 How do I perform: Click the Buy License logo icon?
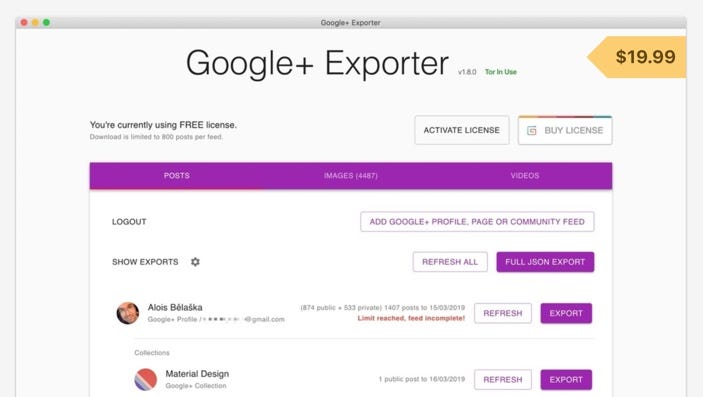pos(532,131)
